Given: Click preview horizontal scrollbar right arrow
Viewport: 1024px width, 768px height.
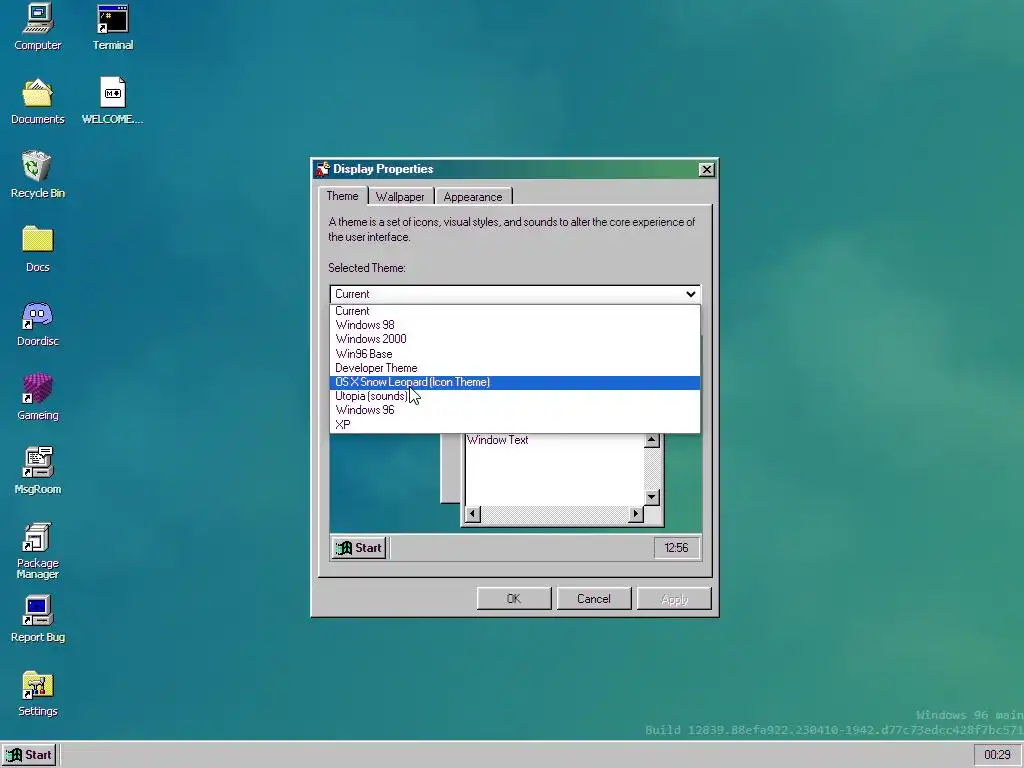Looking at the screenshot, I should click(635, 515).
